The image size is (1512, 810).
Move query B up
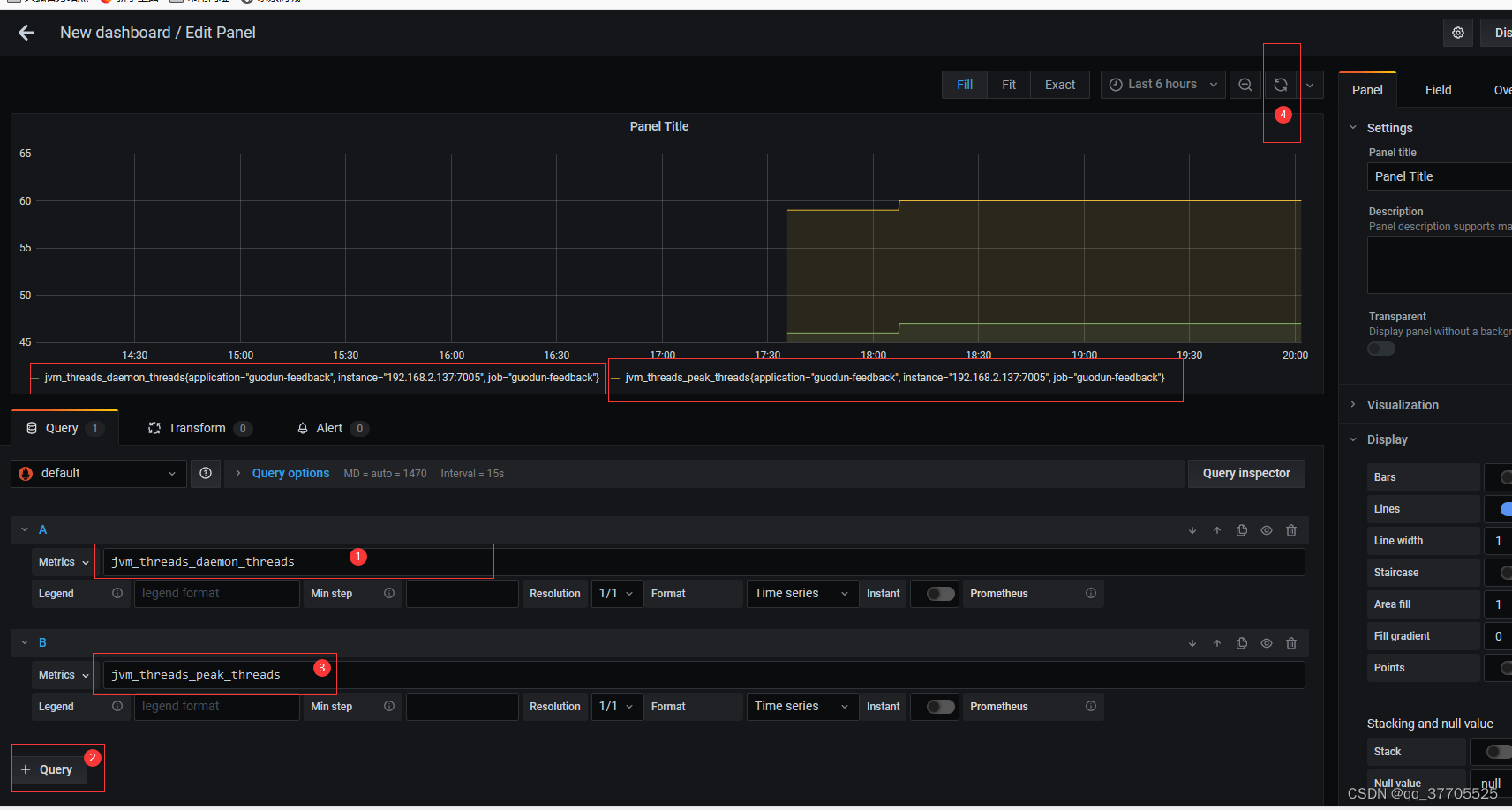click(x=1217, y=643)
